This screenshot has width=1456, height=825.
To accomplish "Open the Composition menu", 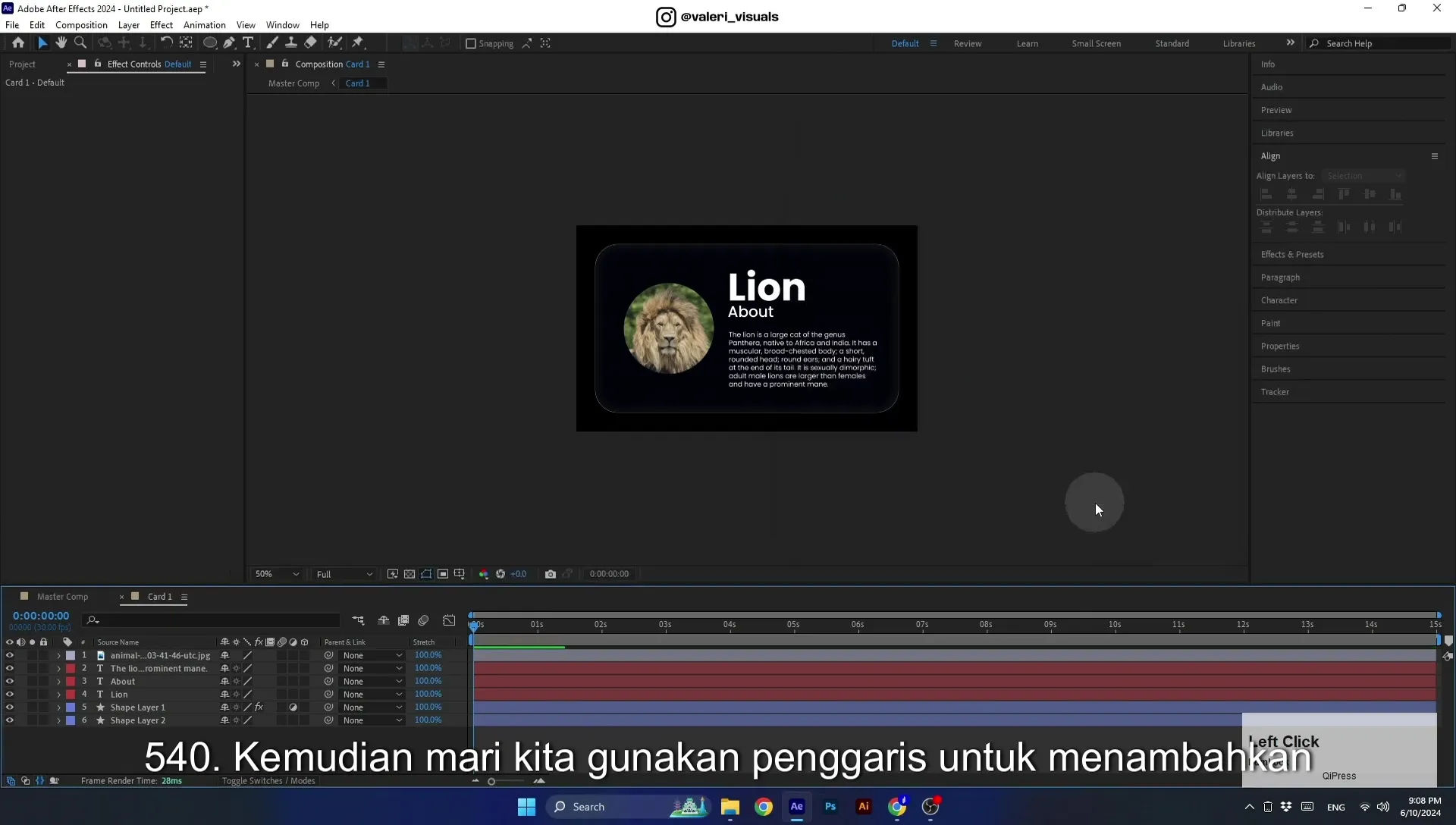I will 81,25.
